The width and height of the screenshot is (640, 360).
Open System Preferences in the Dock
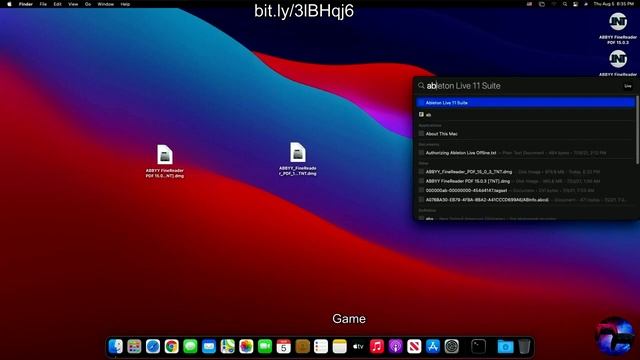tap(452, 347)
